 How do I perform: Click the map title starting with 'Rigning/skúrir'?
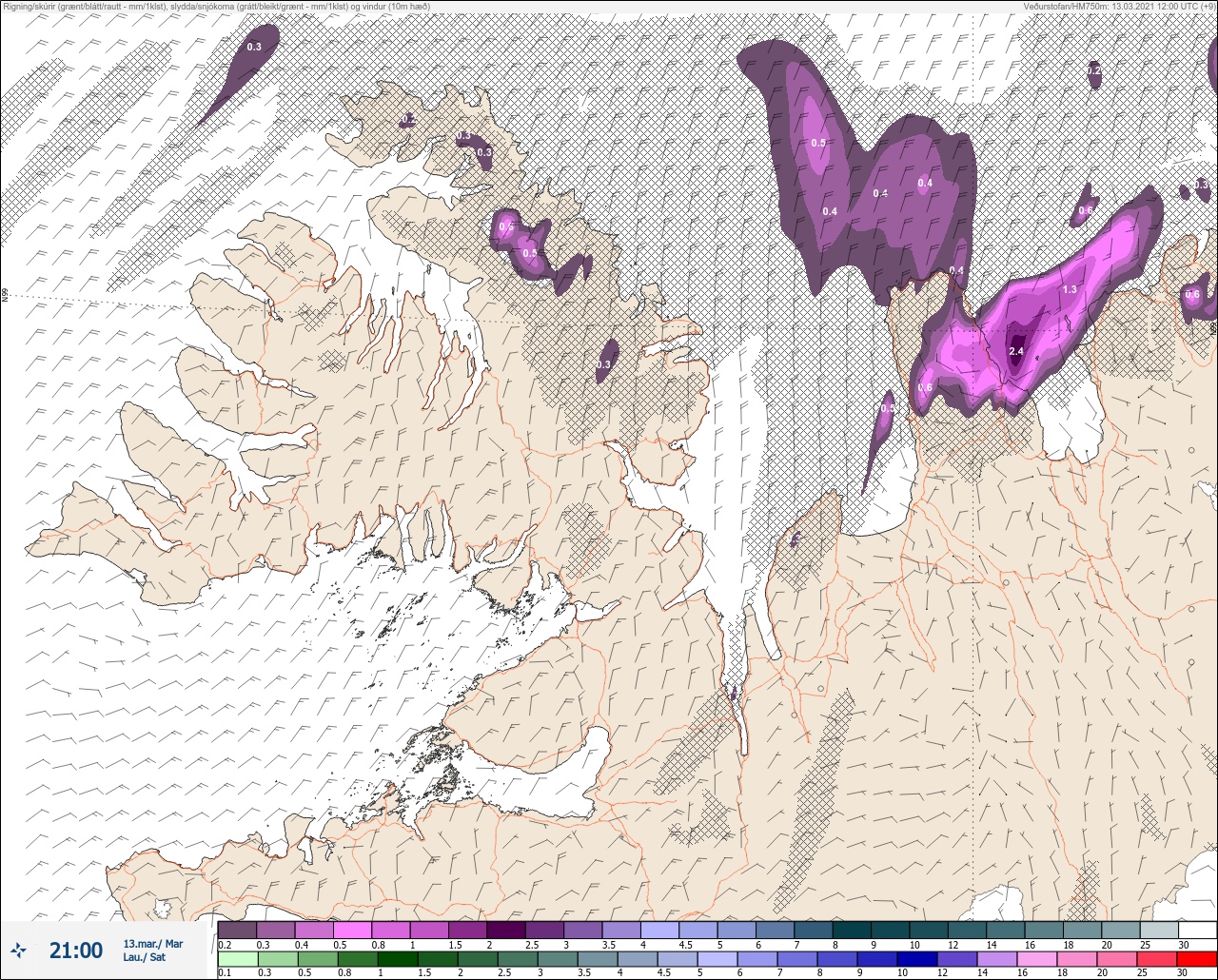click(x=216, y=6)
